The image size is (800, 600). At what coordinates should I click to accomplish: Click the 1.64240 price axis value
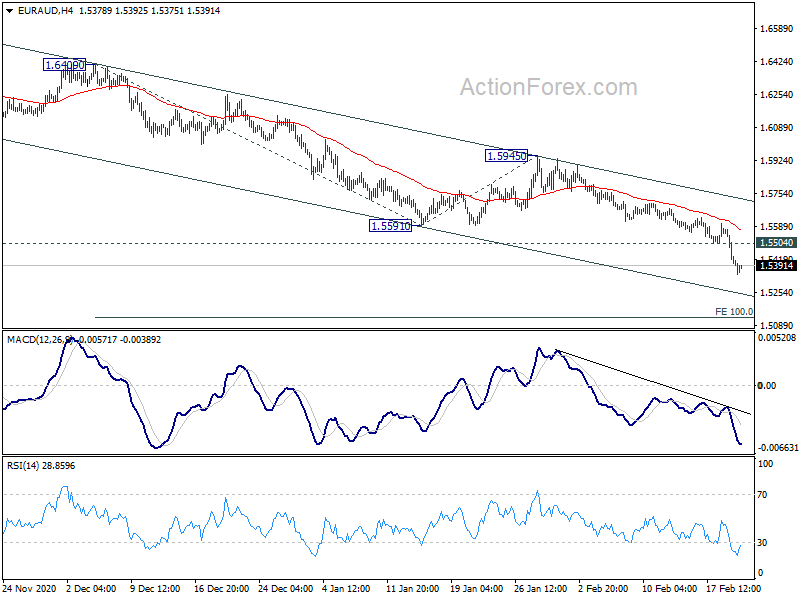click(777, 62)
